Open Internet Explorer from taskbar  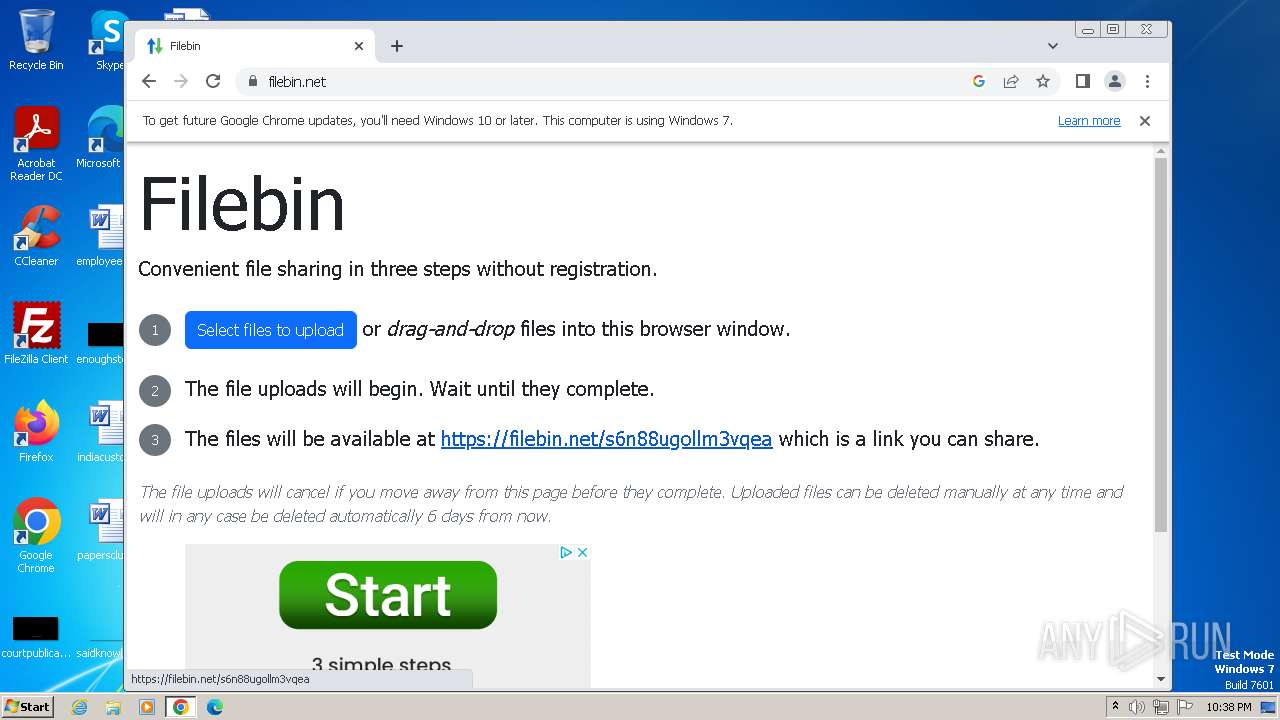[x=80, y=707]
